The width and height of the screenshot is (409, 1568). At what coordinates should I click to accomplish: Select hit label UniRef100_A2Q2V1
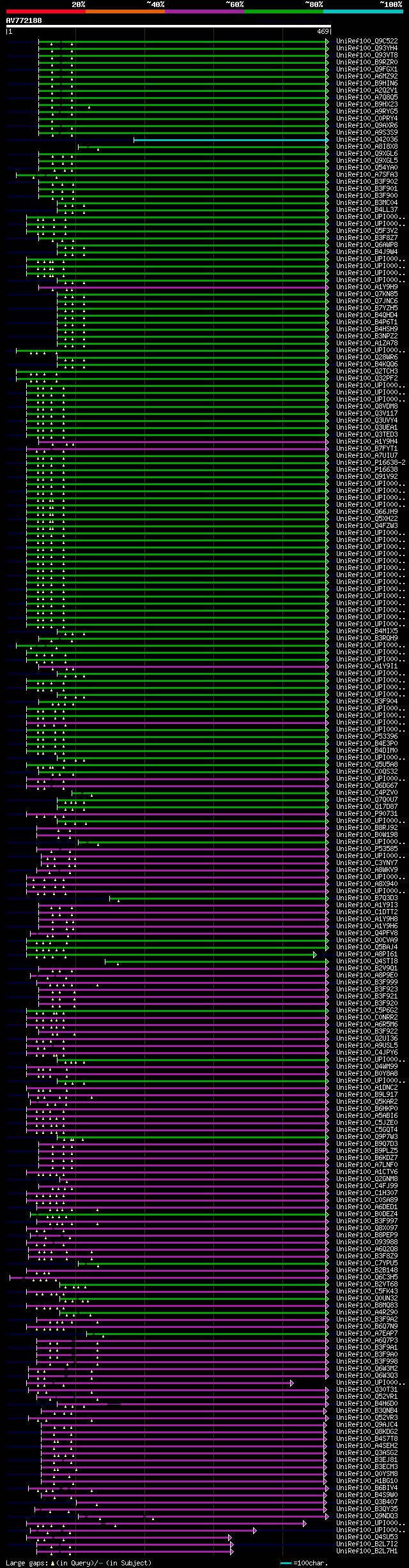(x=367, y=90)
